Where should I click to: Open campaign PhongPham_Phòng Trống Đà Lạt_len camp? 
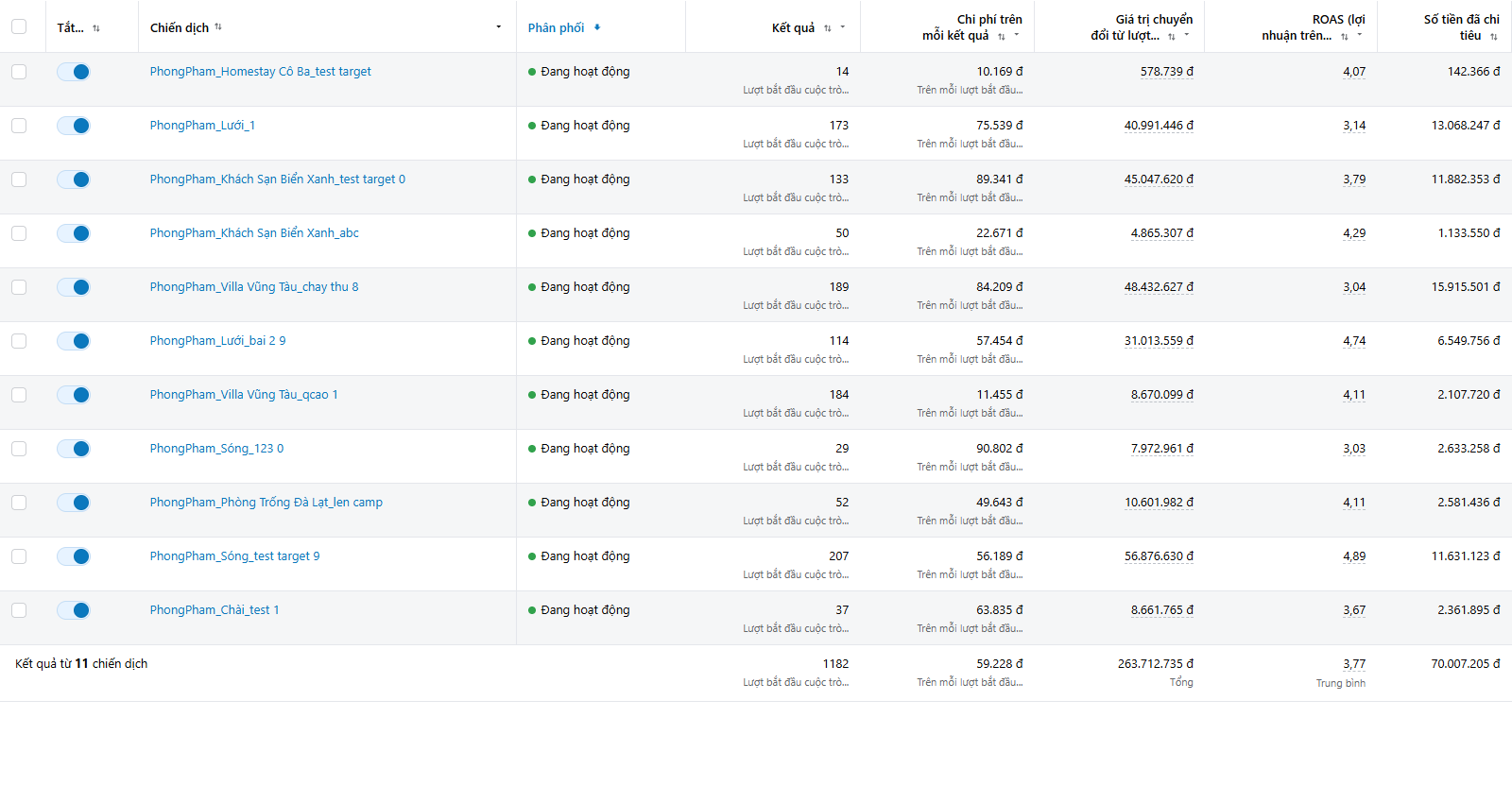point(266,503)
